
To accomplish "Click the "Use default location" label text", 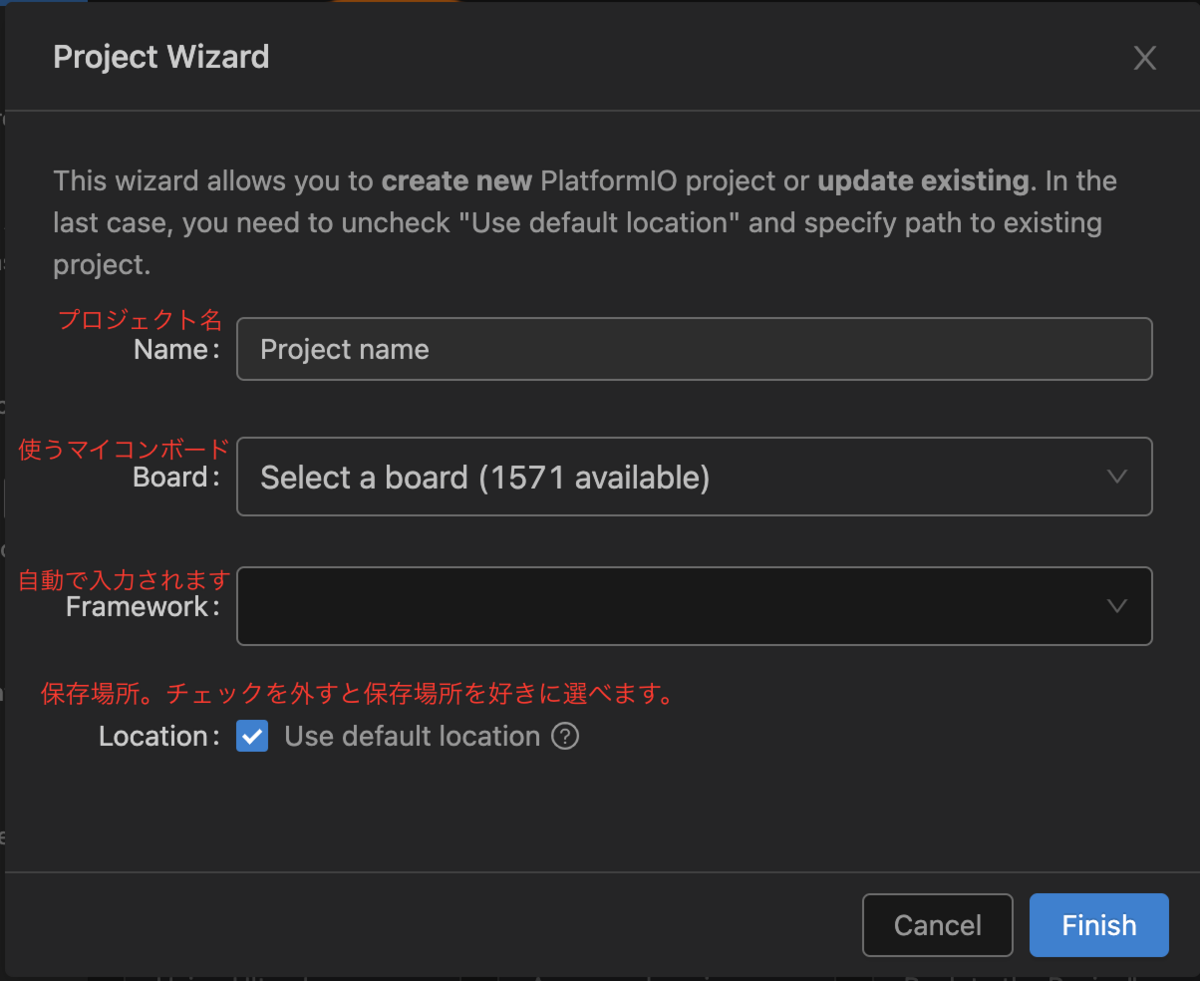I will pos(412,737).
